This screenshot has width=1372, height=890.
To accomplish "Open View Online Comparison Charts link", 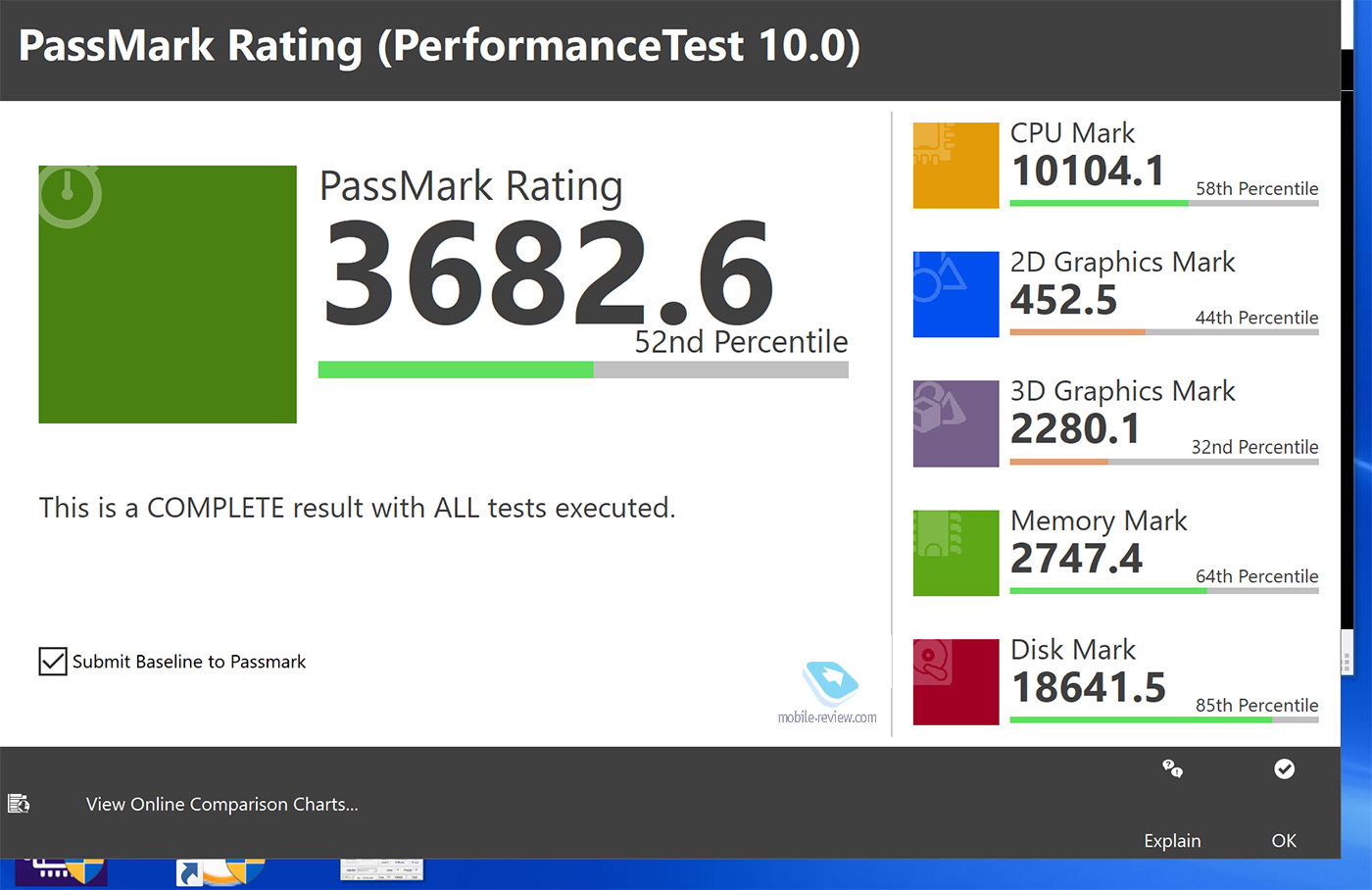I will (x=222, y=804).
